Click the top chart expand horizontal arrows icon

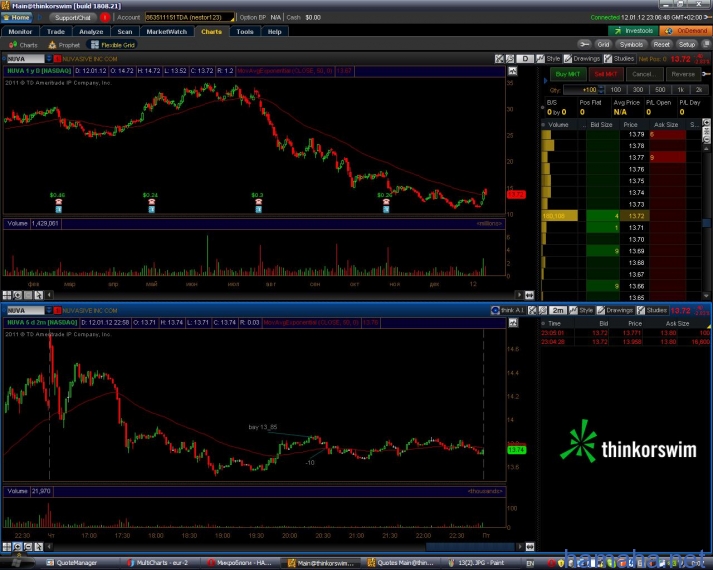click(x=529, y=295)
